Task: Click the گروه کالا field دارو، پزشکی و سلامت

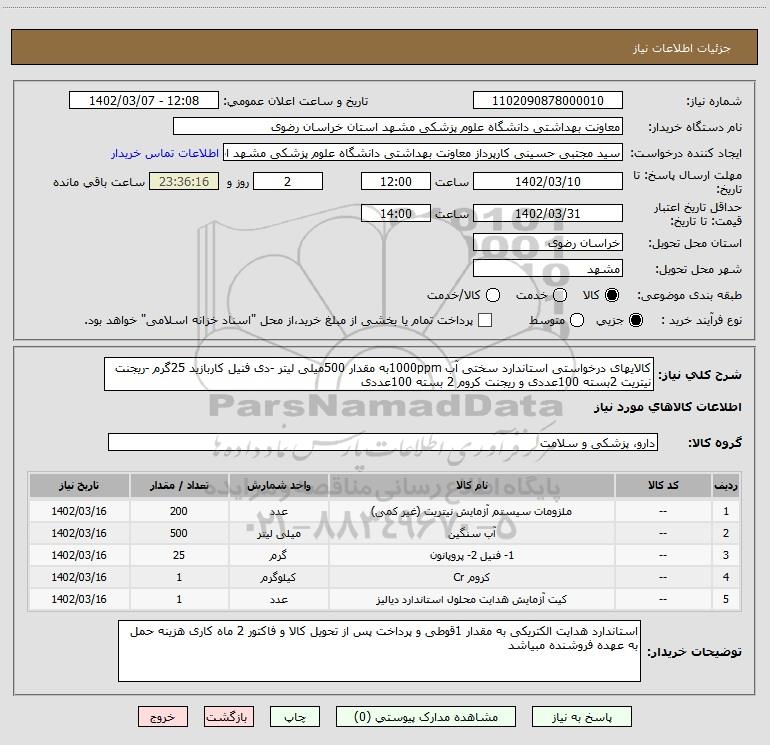Action: point(383,442)
